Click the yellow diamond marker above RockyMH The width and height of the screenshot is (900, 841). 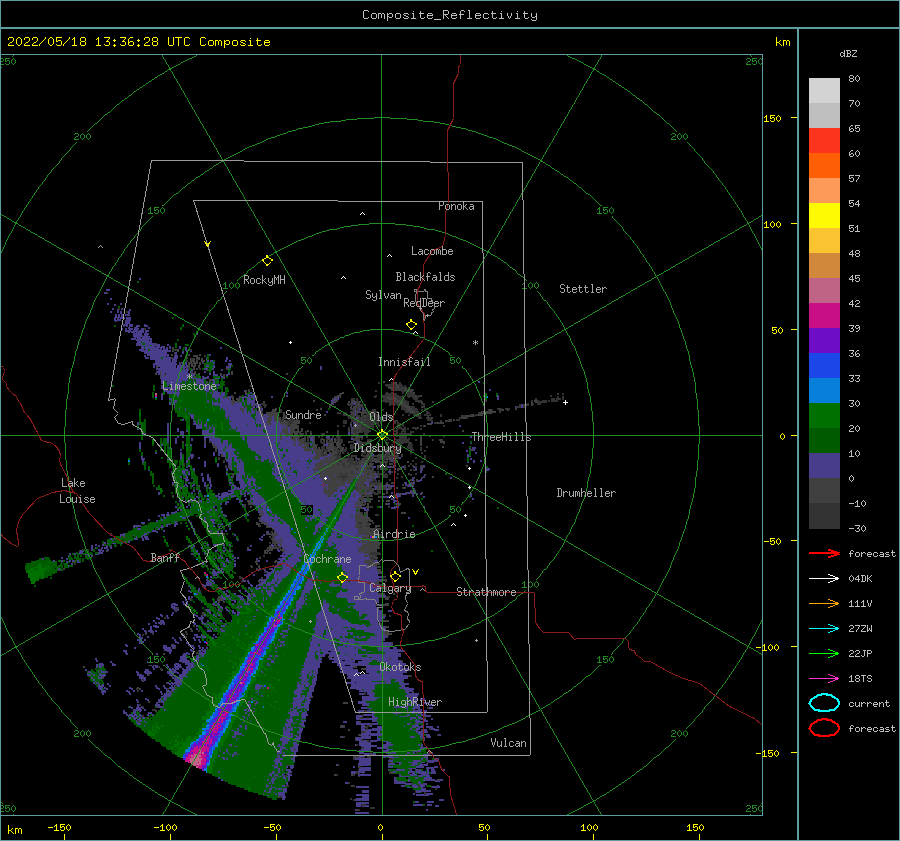coord(267,261)
